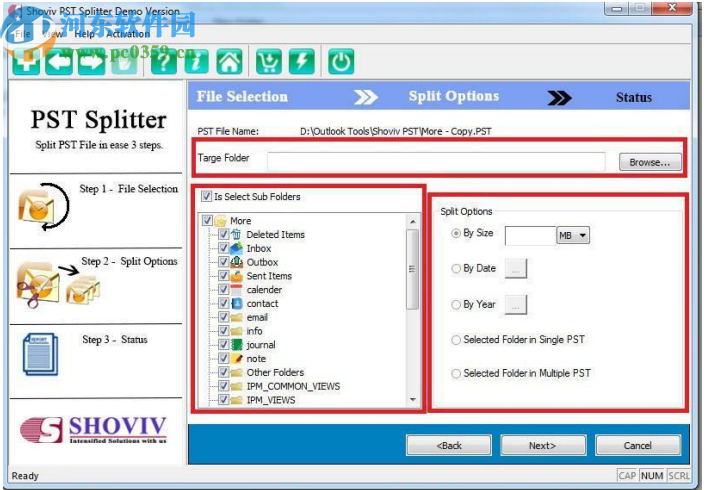Screen dimensions: 711x490
Task: Open the Help menu
Action: coord(85,34)
